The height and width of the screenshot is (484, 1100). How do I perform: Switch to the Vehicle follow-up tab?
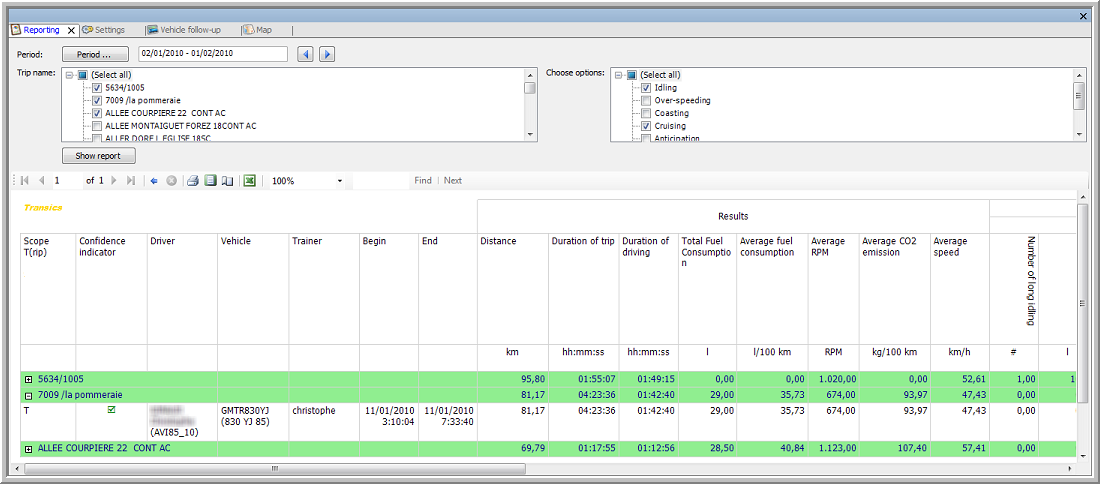pyautogui.click(x=185, y=30)
